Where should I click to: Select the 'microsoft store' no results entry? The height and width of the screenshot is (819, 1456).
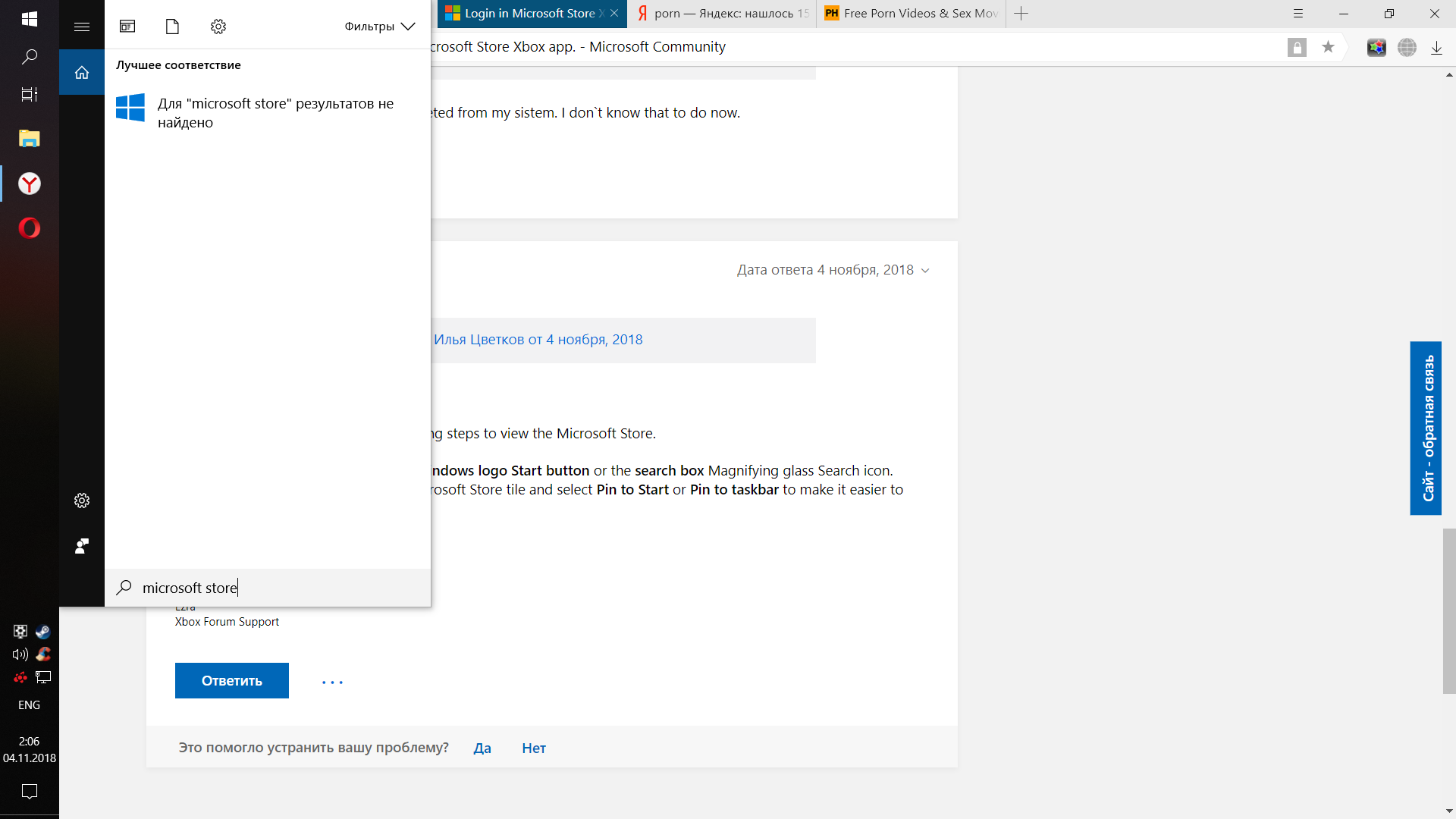(268, 113)
